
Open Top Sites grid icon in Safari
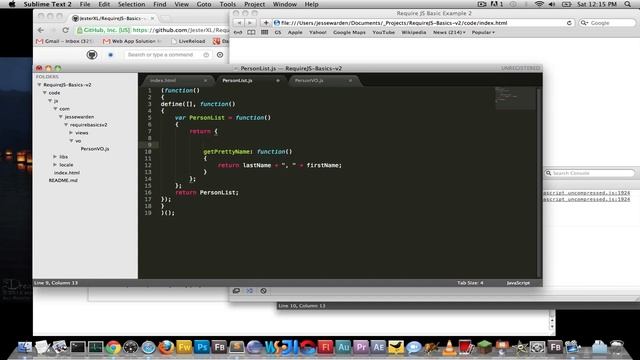pyautogui.click(x=264, y=32)
